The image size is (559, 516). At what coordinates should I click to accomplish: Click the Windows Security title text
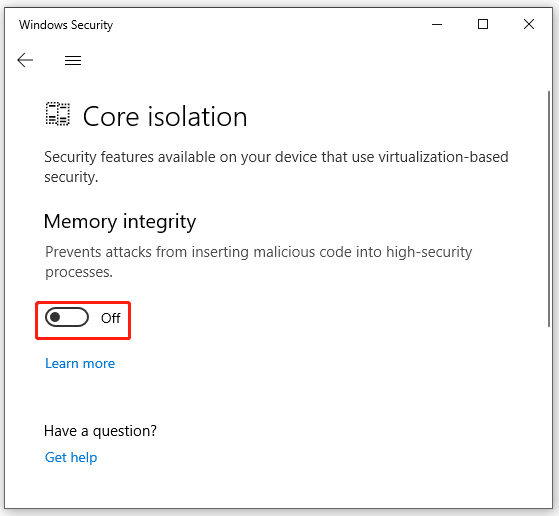click(66, 25)
